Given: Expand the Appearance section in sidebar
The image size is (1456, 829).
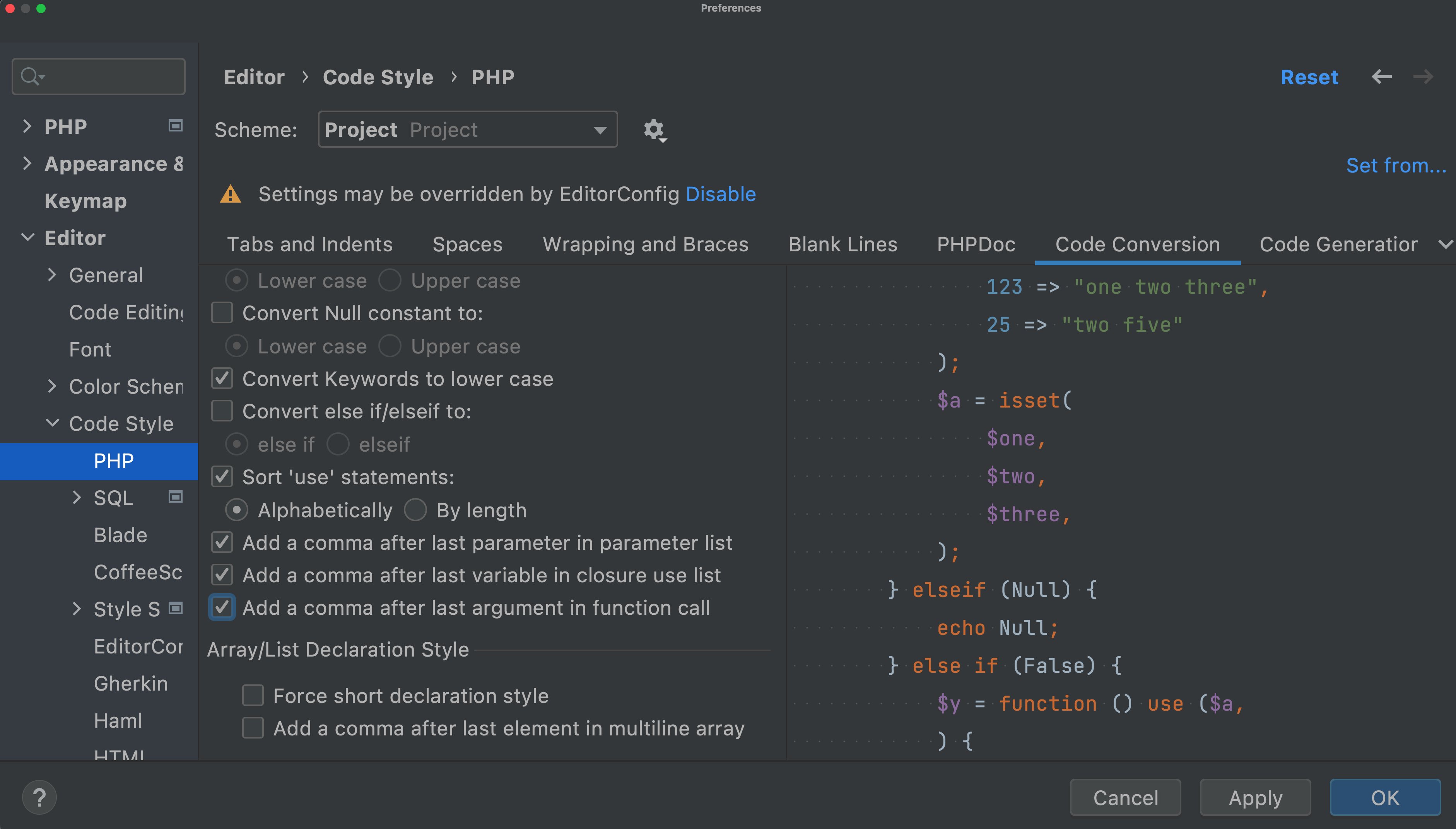Looking at the screenshot, I should (27, 164).
